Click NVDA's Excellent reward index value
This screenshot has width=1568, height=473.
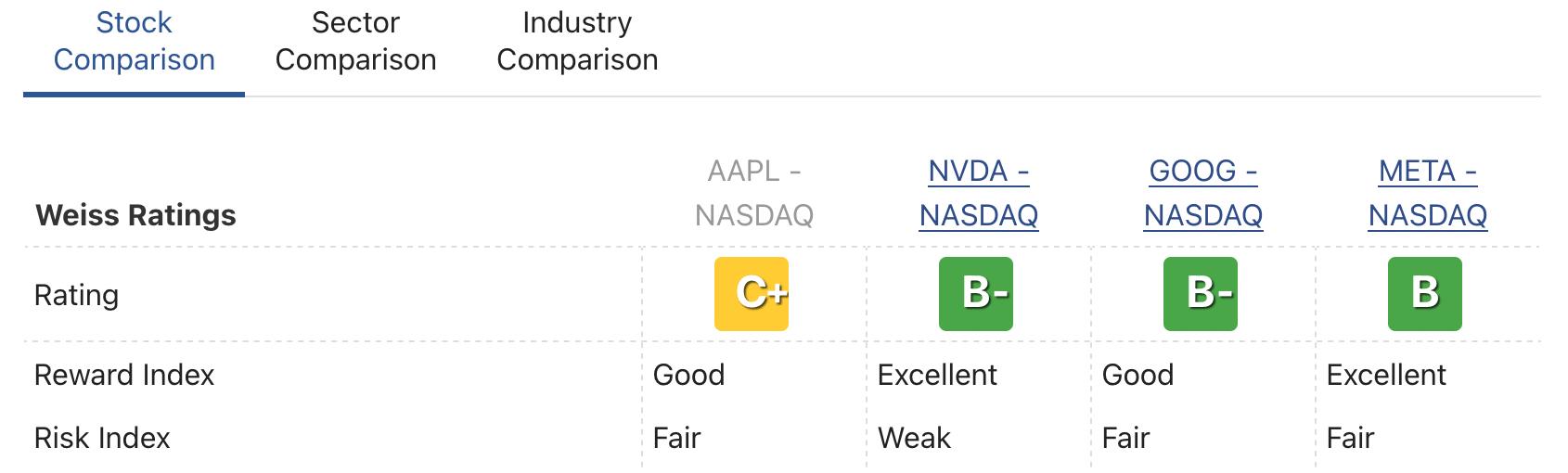click(x=937, y=375)
